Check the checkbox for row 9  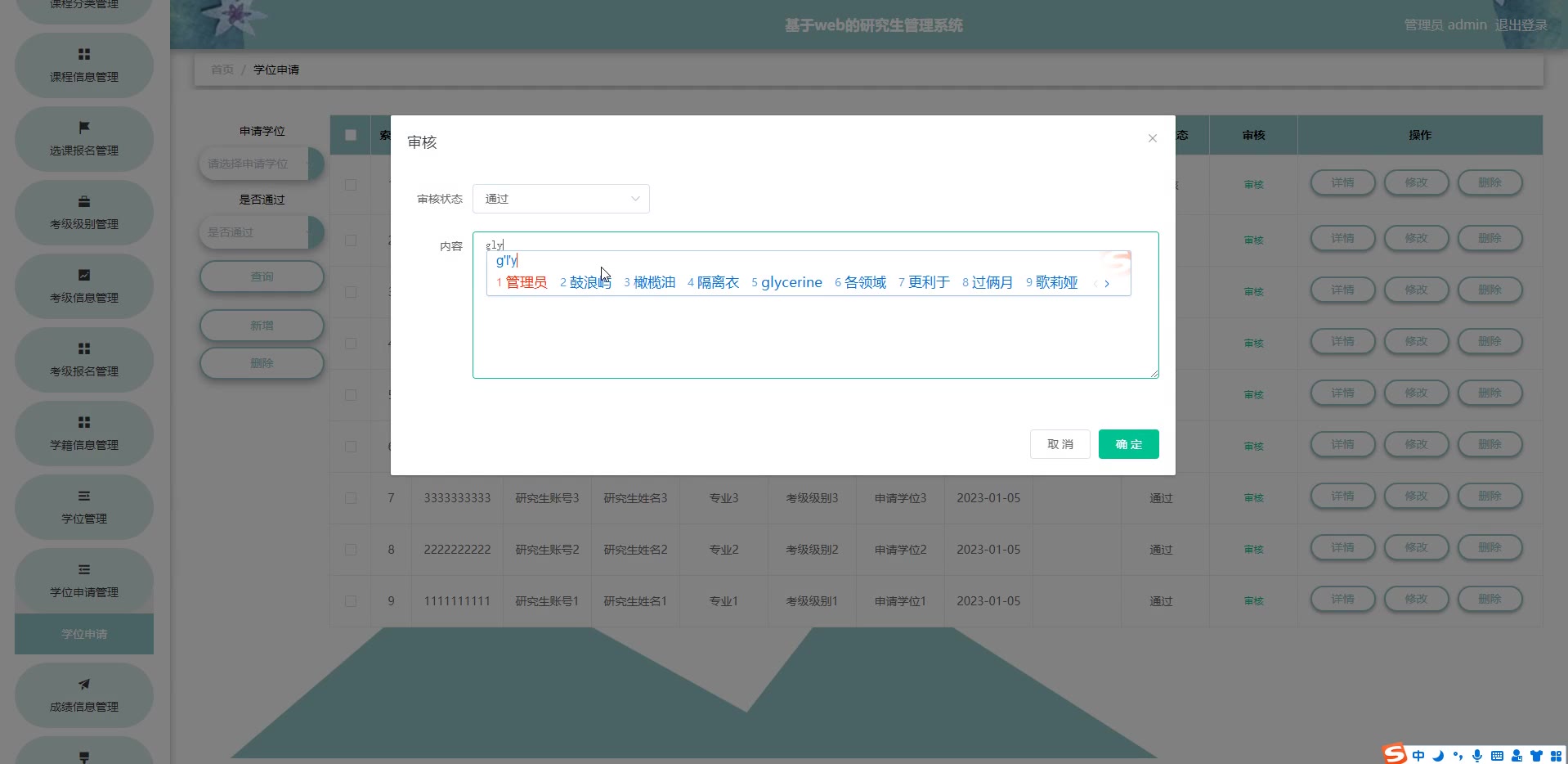pyautogui.click(x=351, y=601)
